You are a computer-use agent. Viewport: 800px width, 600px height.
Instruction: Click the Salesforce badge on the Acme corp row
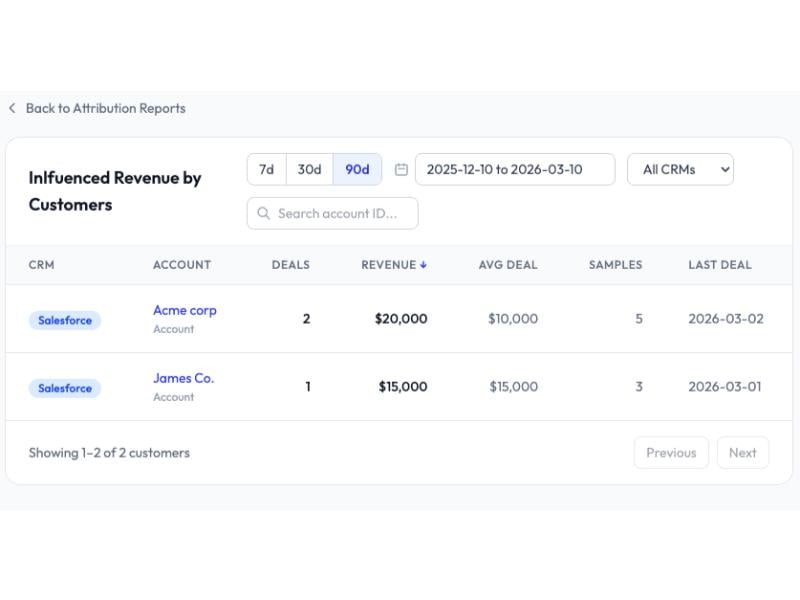(x=64, y=320)
